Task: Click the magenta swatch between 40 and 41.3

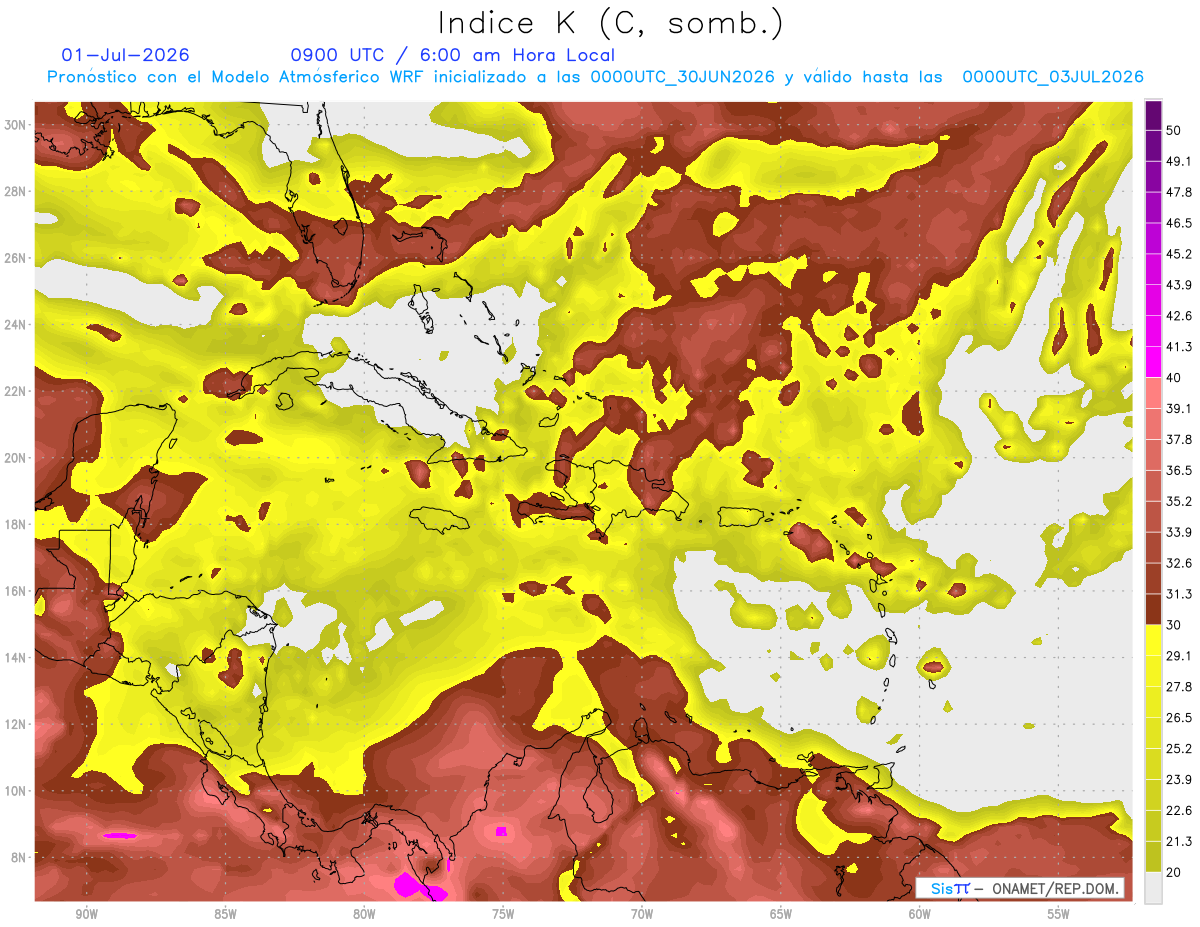Action: [1153, 362]
